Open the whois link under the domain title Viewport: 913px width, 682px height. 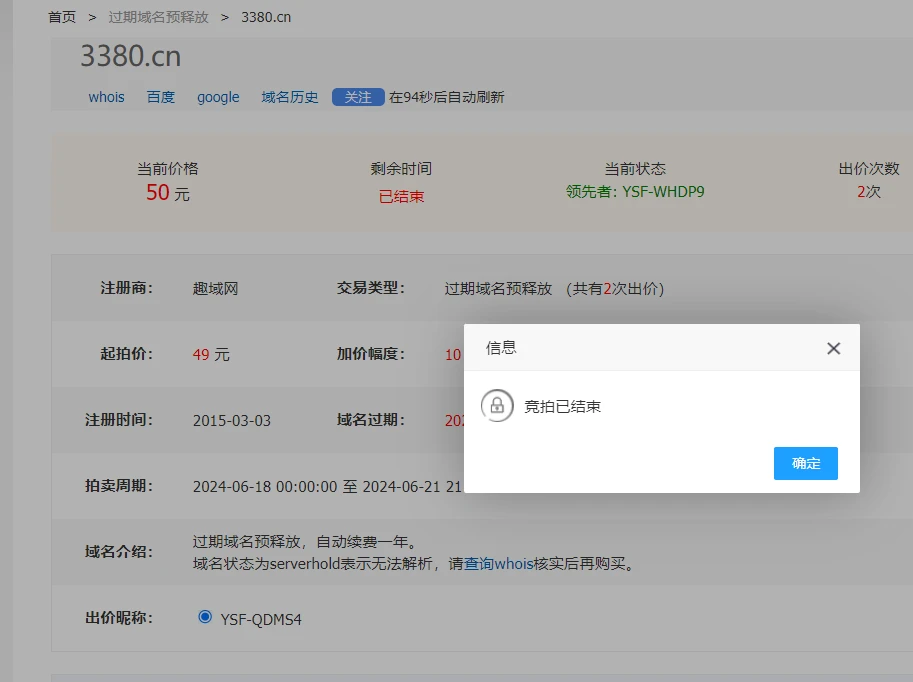tap(106, 97)
